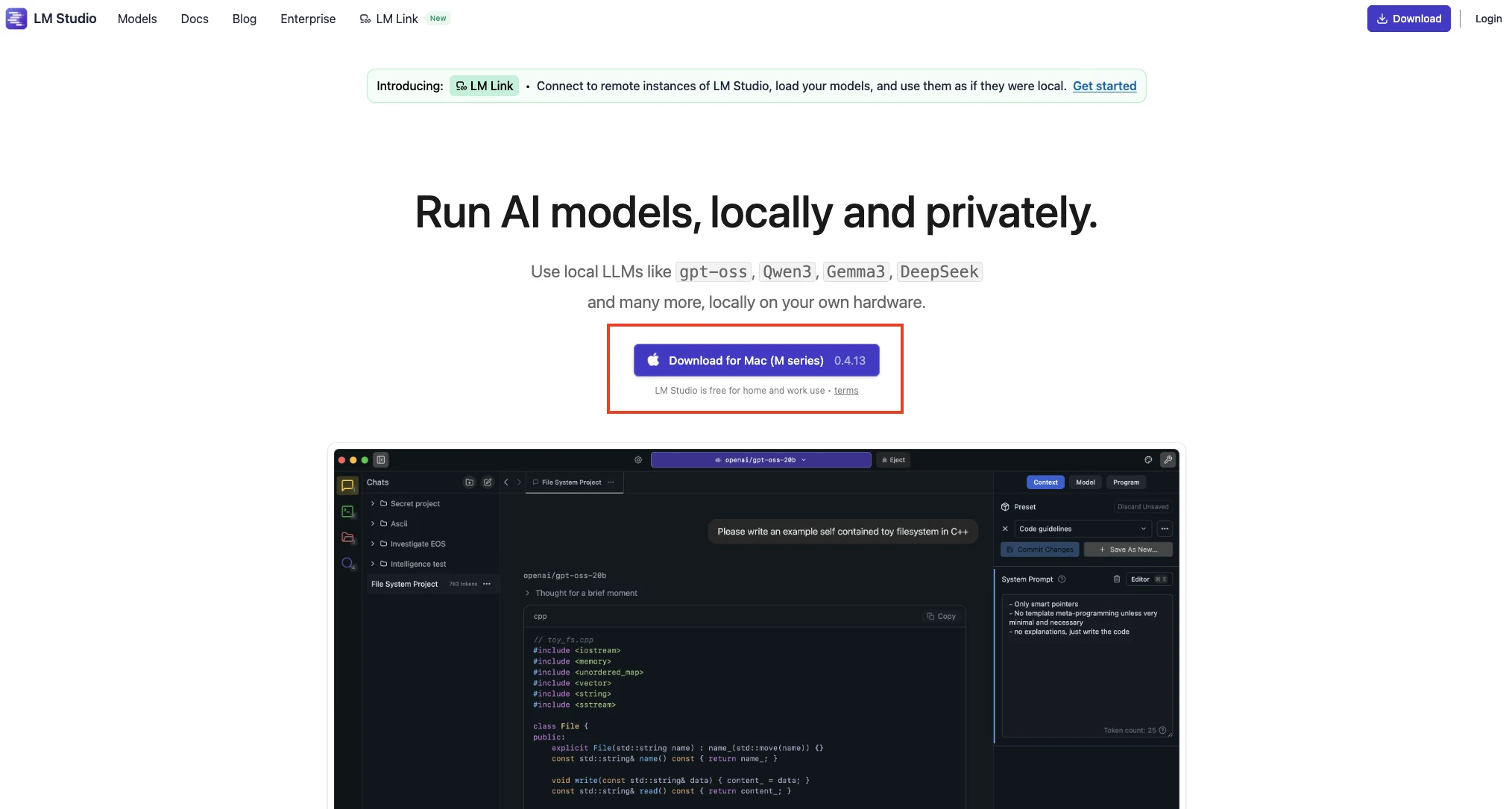This screenshot has height=809, width=1512.
Task: Click the user message about toy filesystem
Action: pyautogui.click(x=842, y=532)
